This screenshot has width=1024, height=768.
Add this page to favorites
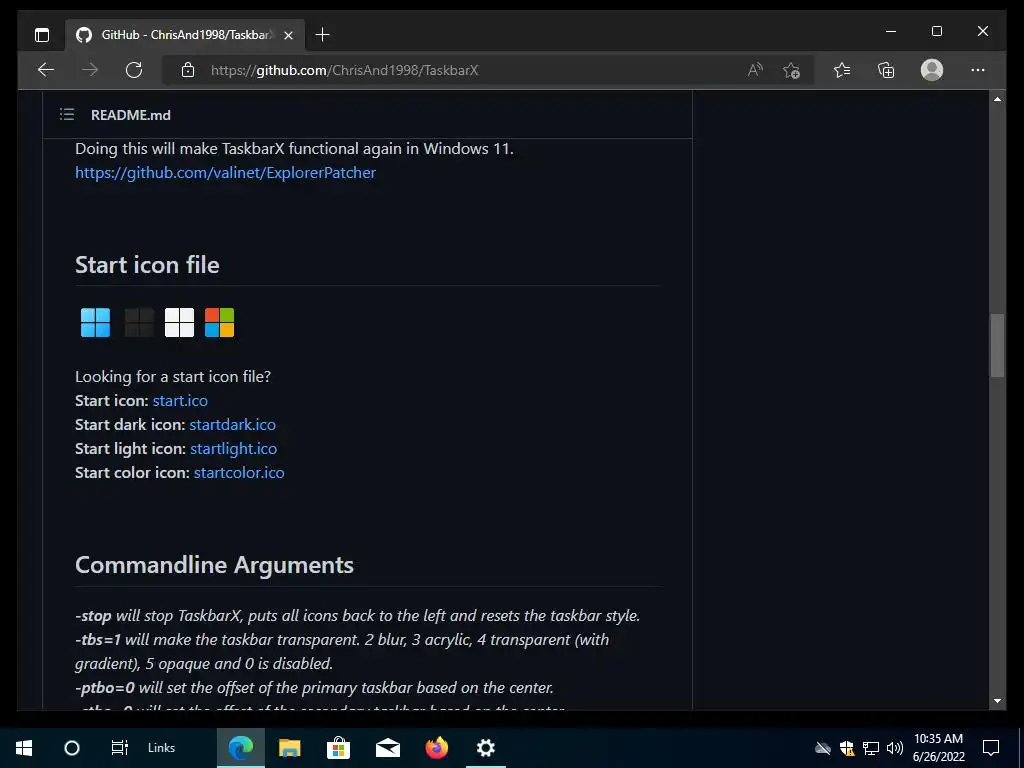tap(792, 70)
